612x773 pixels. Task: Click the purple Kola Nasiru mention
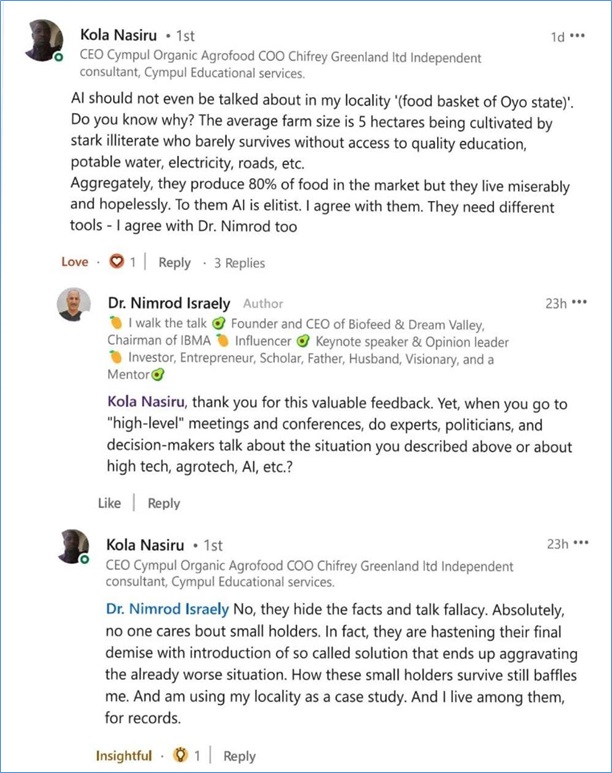click(147, 403)
